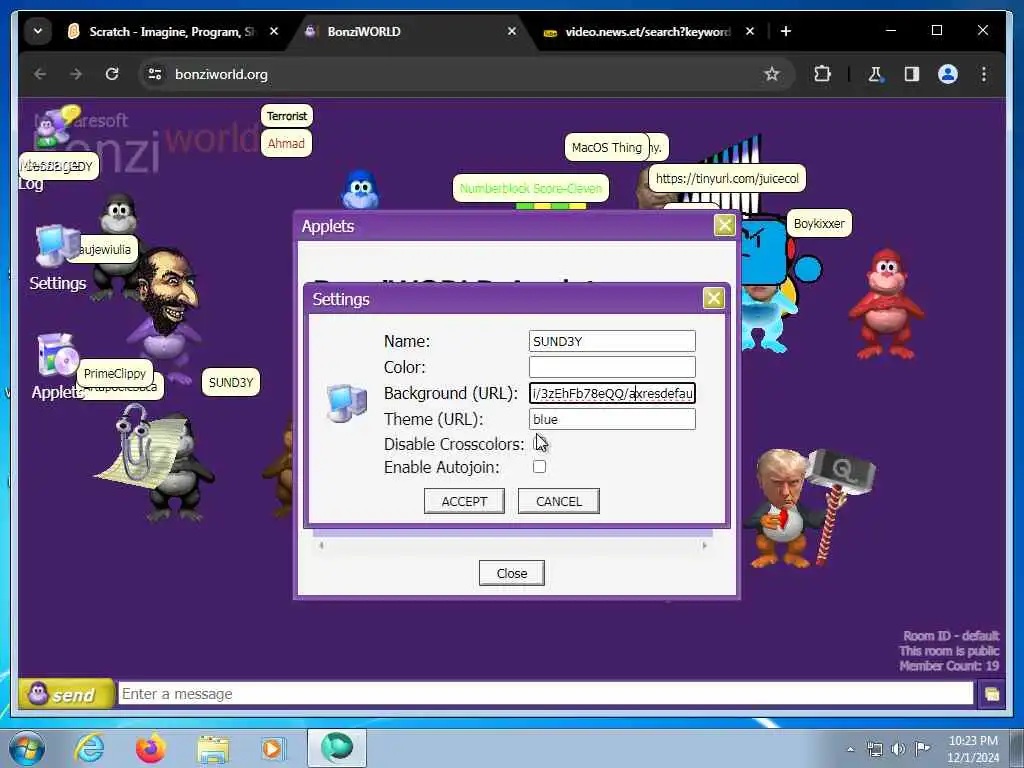
Task: Open the Chrome profile avatar
Action: pos(948,74)
